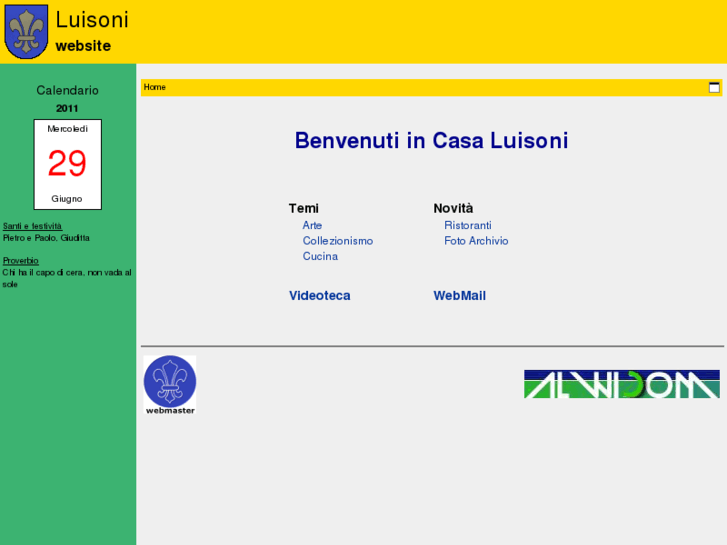Click 'Benvenuti in Casa Luisoni' heading

(x=431, y=141)
